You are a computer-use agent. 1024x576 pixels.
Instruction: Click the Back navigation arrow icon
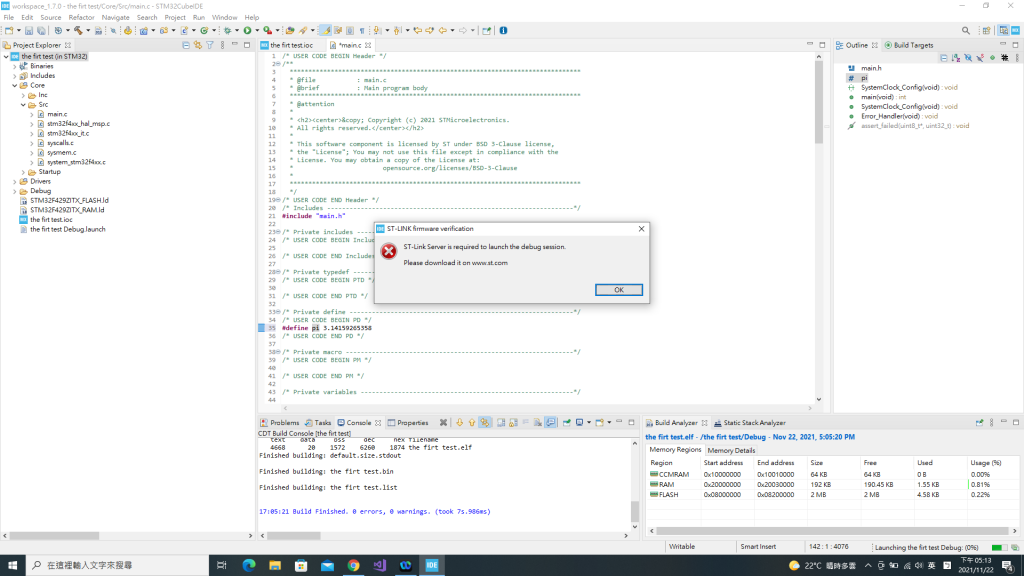[443, 31]
